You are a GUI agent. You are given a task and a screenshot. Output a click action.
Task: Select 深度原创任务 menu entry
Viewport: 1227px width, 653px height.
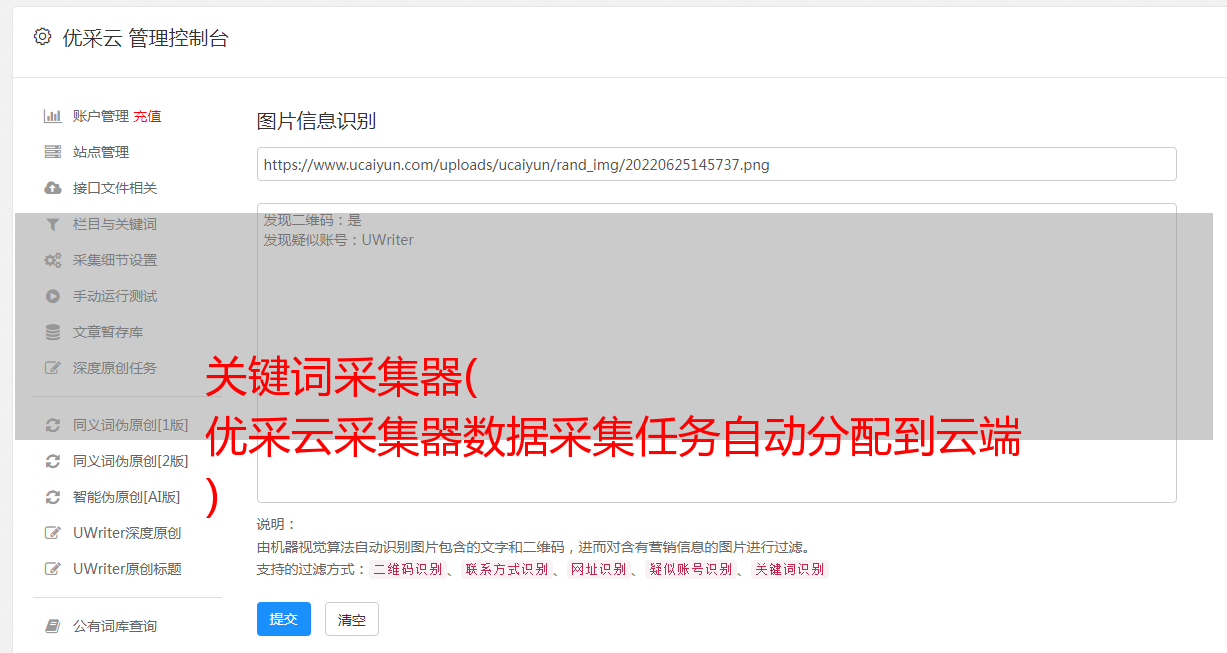point(115,368)
